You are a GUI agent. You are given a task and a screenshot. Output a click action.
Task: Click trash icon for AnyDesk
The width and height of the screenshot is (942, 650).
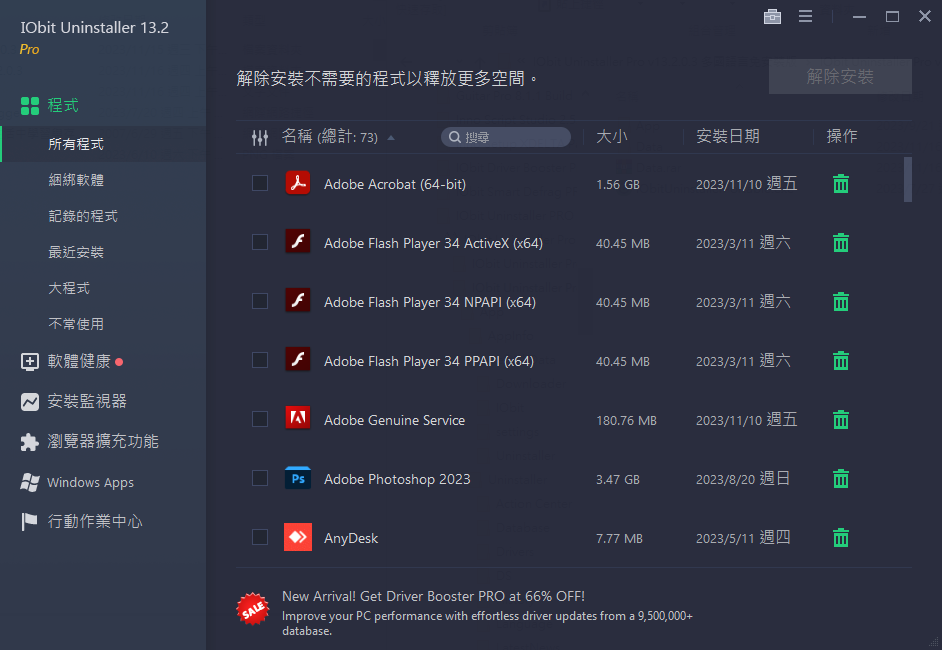(x=840, y=538)
